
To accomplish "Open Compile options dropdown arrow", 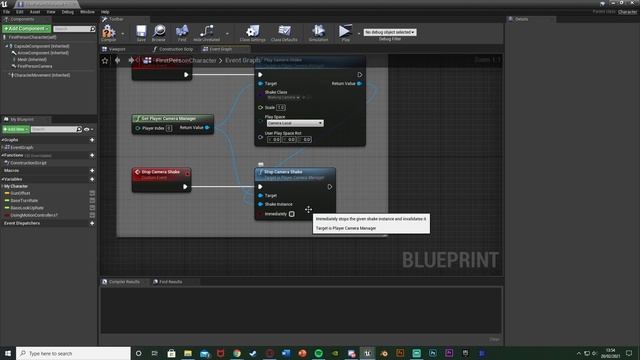I will point(122,33).
